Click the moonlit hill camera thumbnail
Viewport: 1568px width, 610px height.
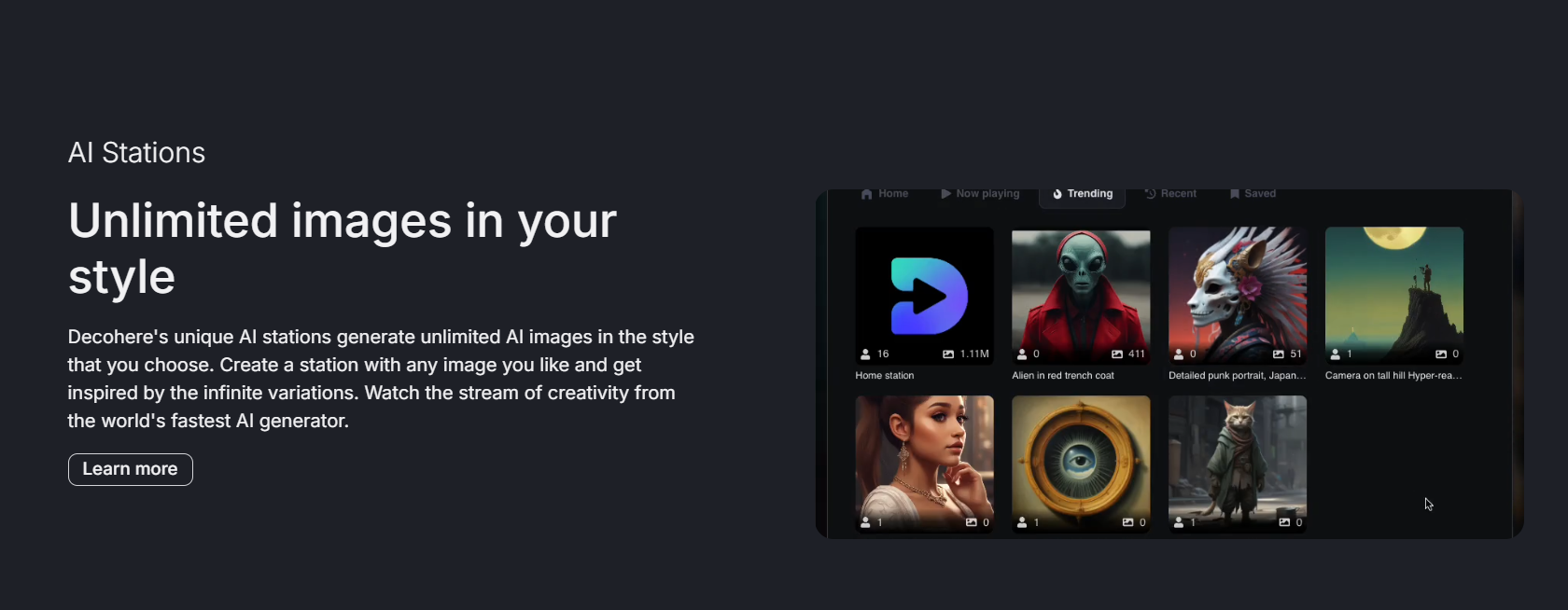(x=1394, y=291)
